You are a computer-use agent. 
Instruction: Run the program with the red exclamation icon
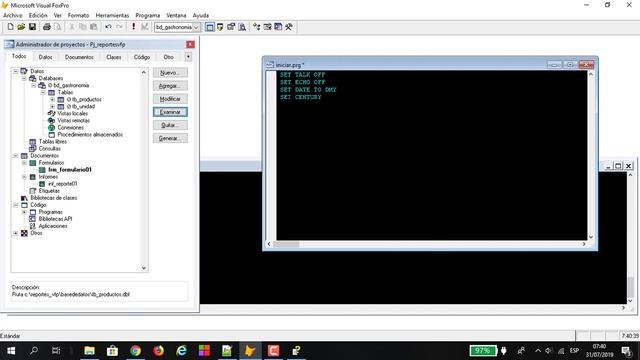click(133, 27)
